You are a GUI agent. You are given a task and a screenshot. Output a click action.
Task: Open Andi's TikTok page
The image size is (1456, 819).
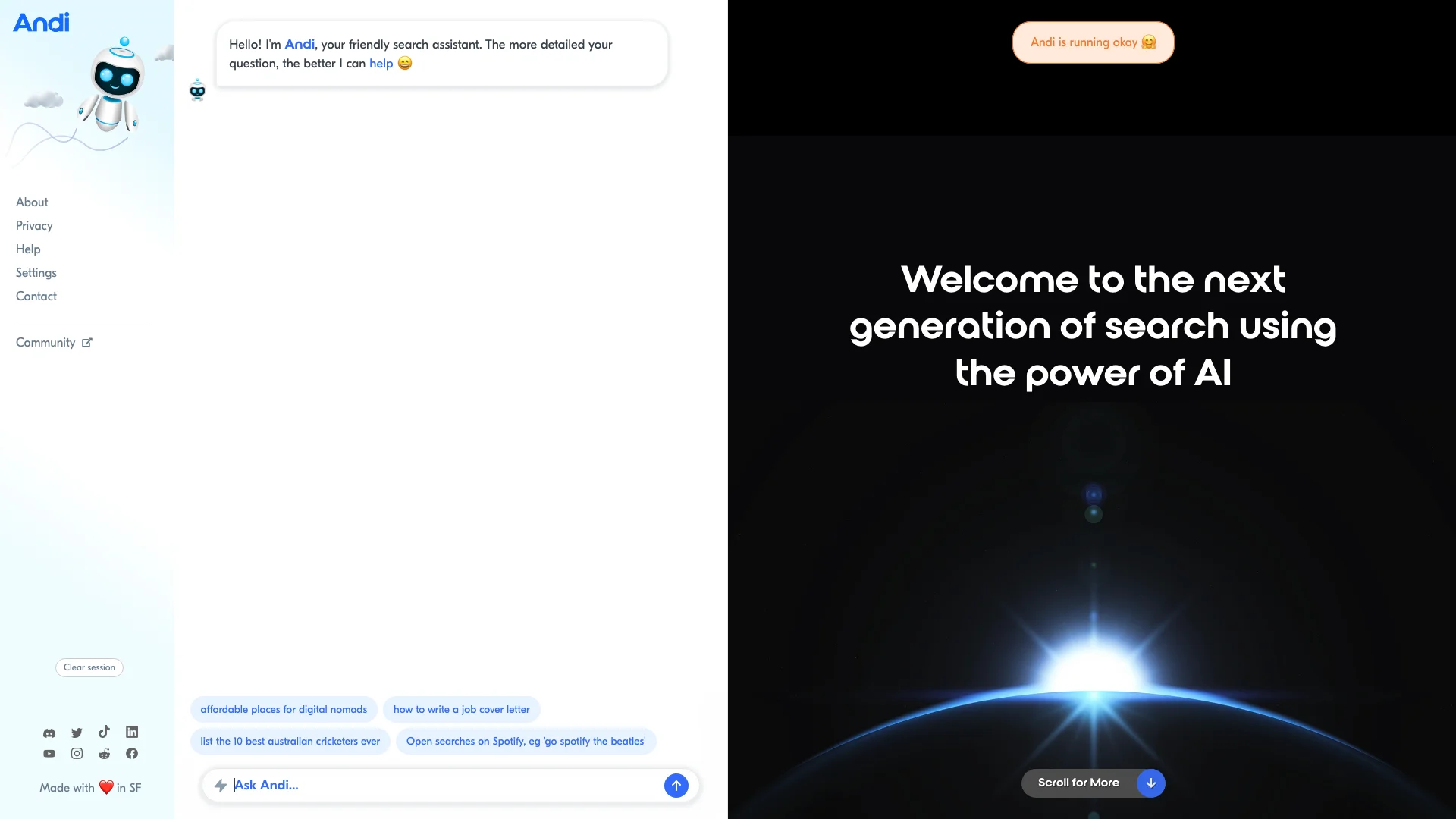104,732
